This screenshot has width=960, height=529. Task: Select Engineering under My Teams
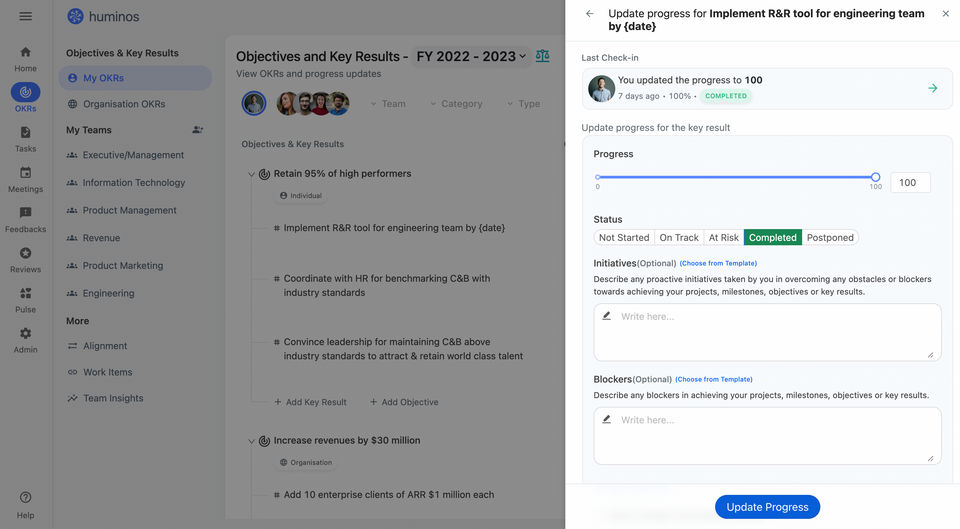pyautogui.click(x=108, y=293)
